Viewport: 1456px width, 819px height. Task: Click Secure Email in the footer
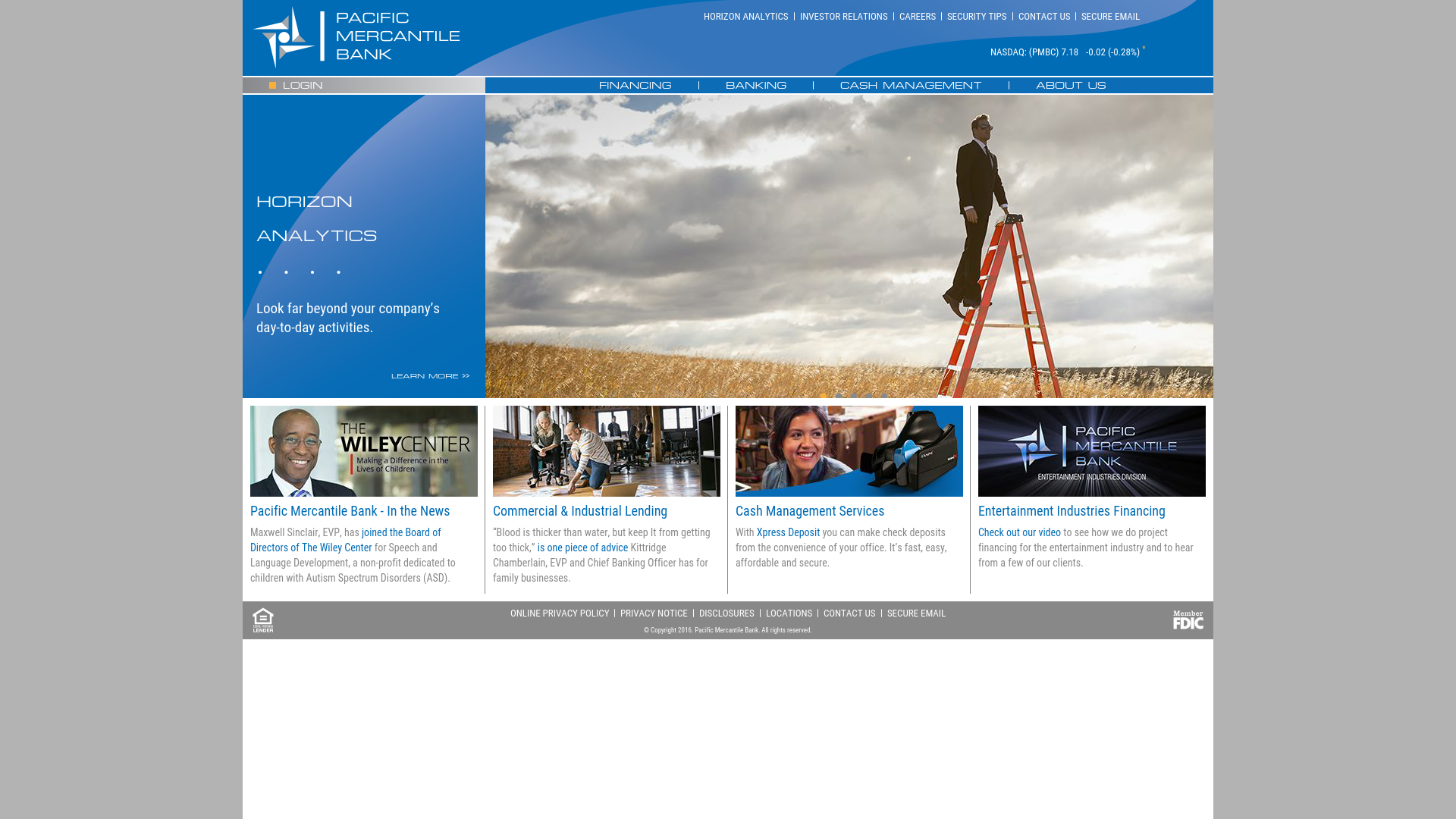pyautogui.click(x=916, y=613)
